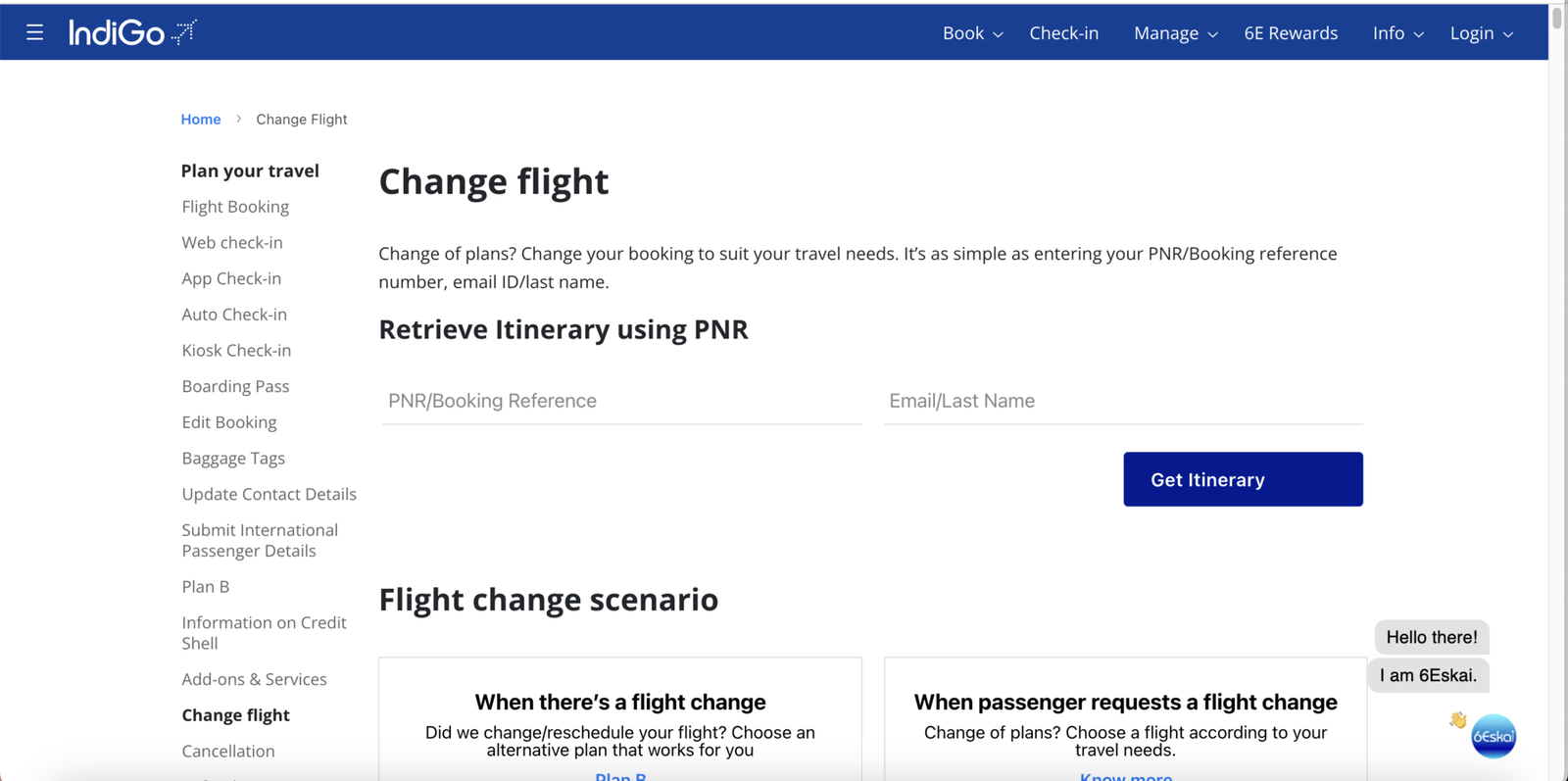Viewport: 1568px width, 781px height.
Task: Navigate to Home via the breadcrumb link
Action: coord(201,119)
